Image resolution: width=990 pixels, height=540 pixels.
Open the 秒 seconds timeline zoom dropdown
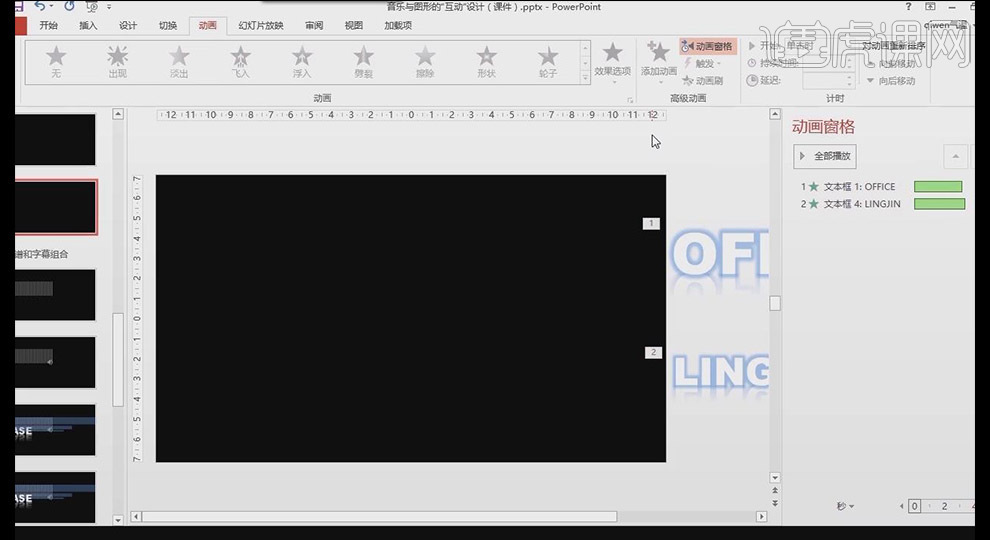point(845,506)
